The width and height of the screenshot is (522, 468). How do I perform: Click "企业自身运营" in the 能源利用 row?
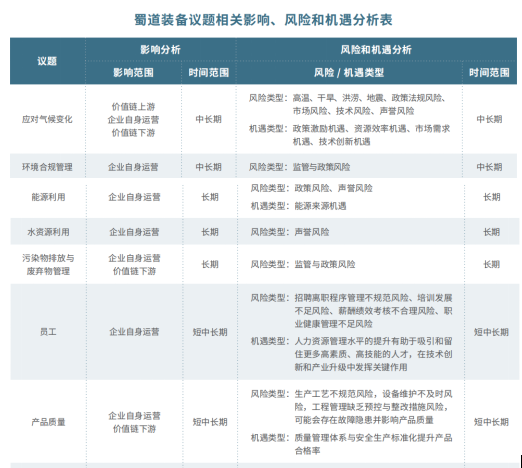(134, 197)
